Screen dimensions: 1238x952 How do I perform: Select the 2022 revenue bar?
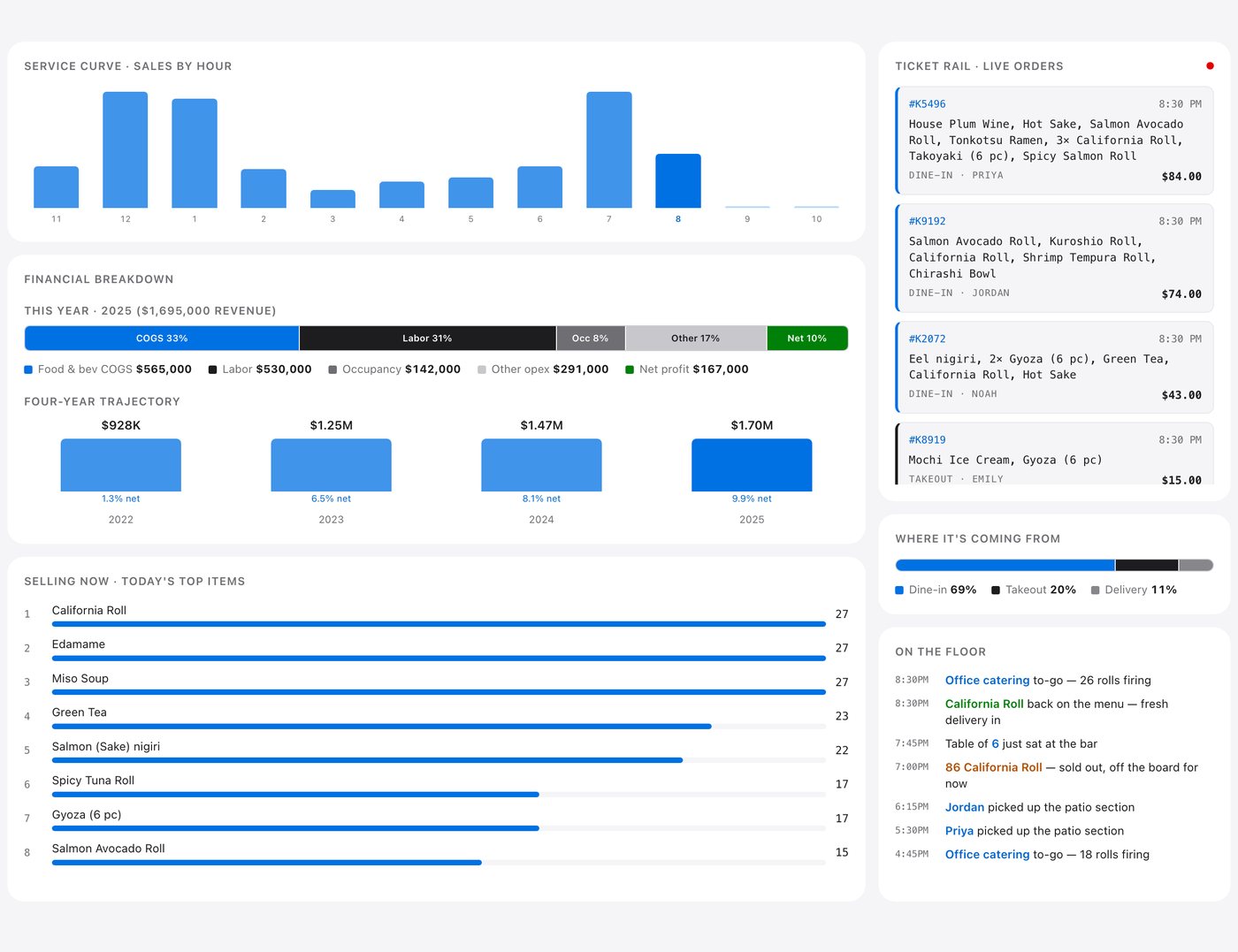pyautogui.click(x=121, y=465)
